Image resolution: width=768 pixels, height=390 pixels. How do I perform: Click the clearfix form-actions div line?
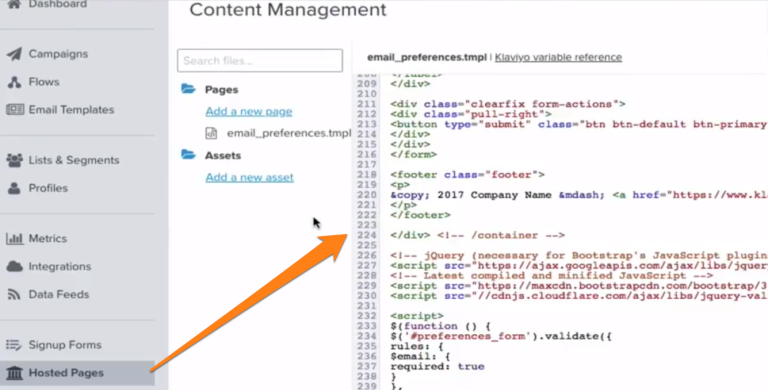[508, 104]
